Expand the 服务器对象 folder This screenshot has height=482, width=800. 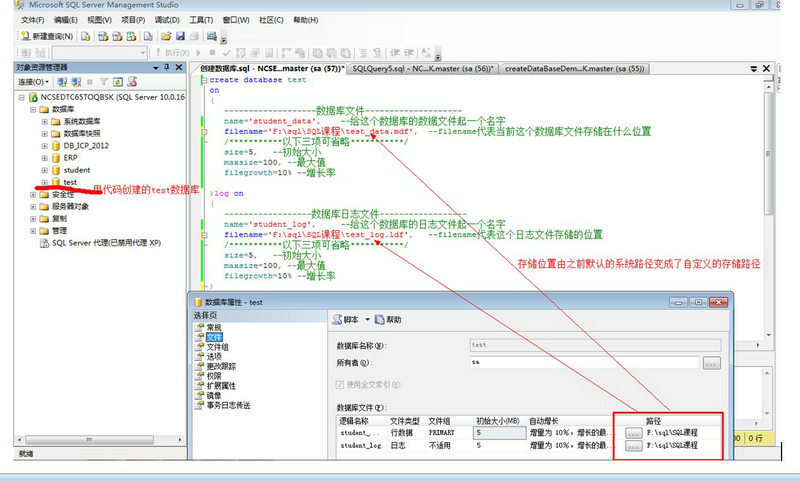click(x=33, y=207)
